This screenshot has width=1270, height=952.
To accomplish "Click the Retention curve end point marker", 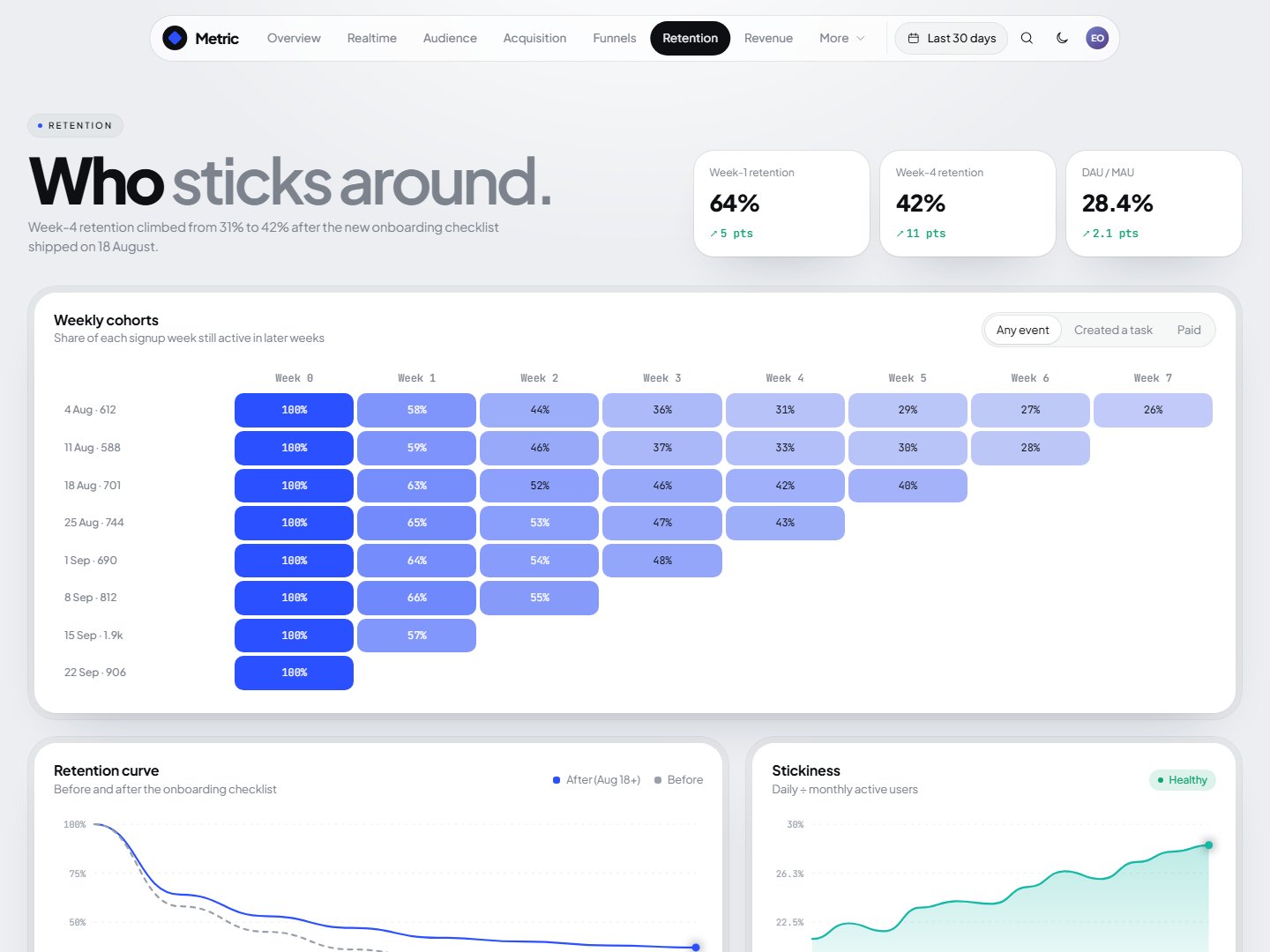I will coord(696,948).
